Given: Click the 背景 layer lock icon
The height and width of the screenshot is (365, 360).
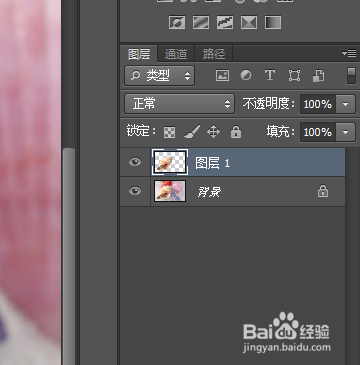Looking at the screenshot, I should tap(323, 191).
